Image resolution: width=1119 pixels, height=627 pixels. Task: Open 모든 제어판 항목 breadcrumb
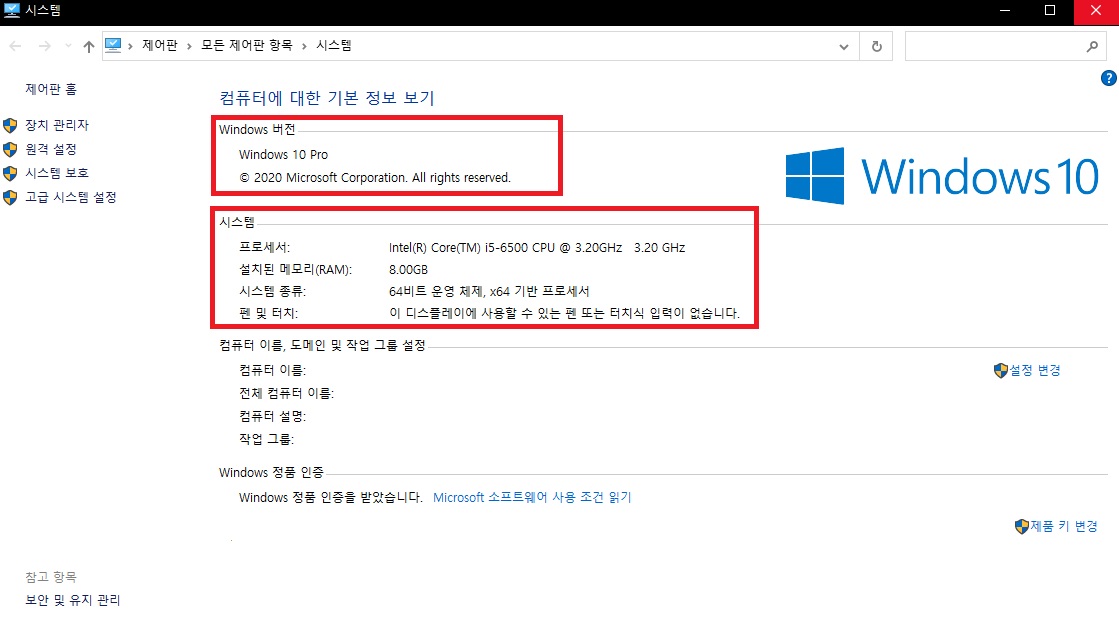pos(246,46)
